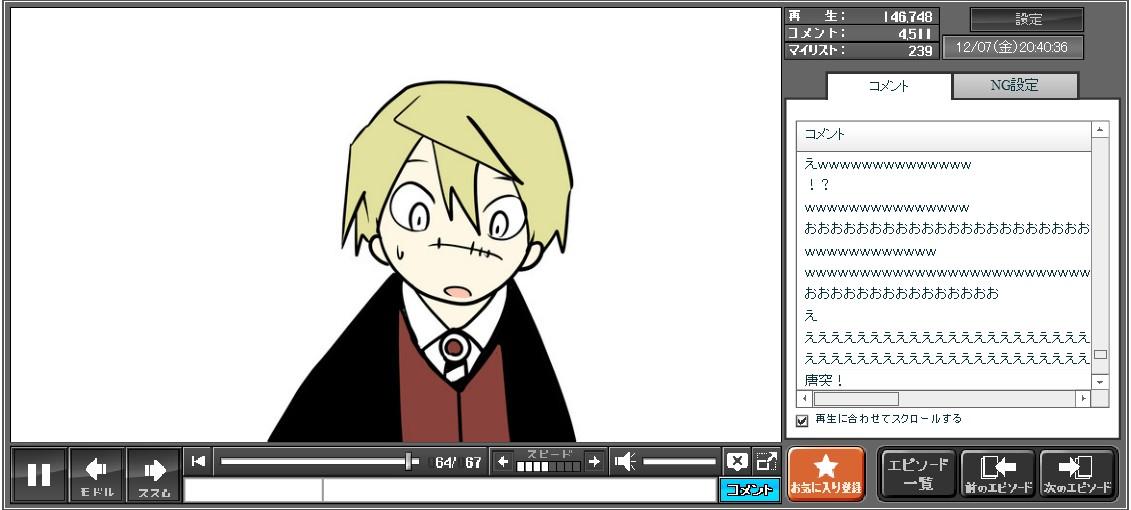Switch to the NG設定 tab

coord(1014,86)
